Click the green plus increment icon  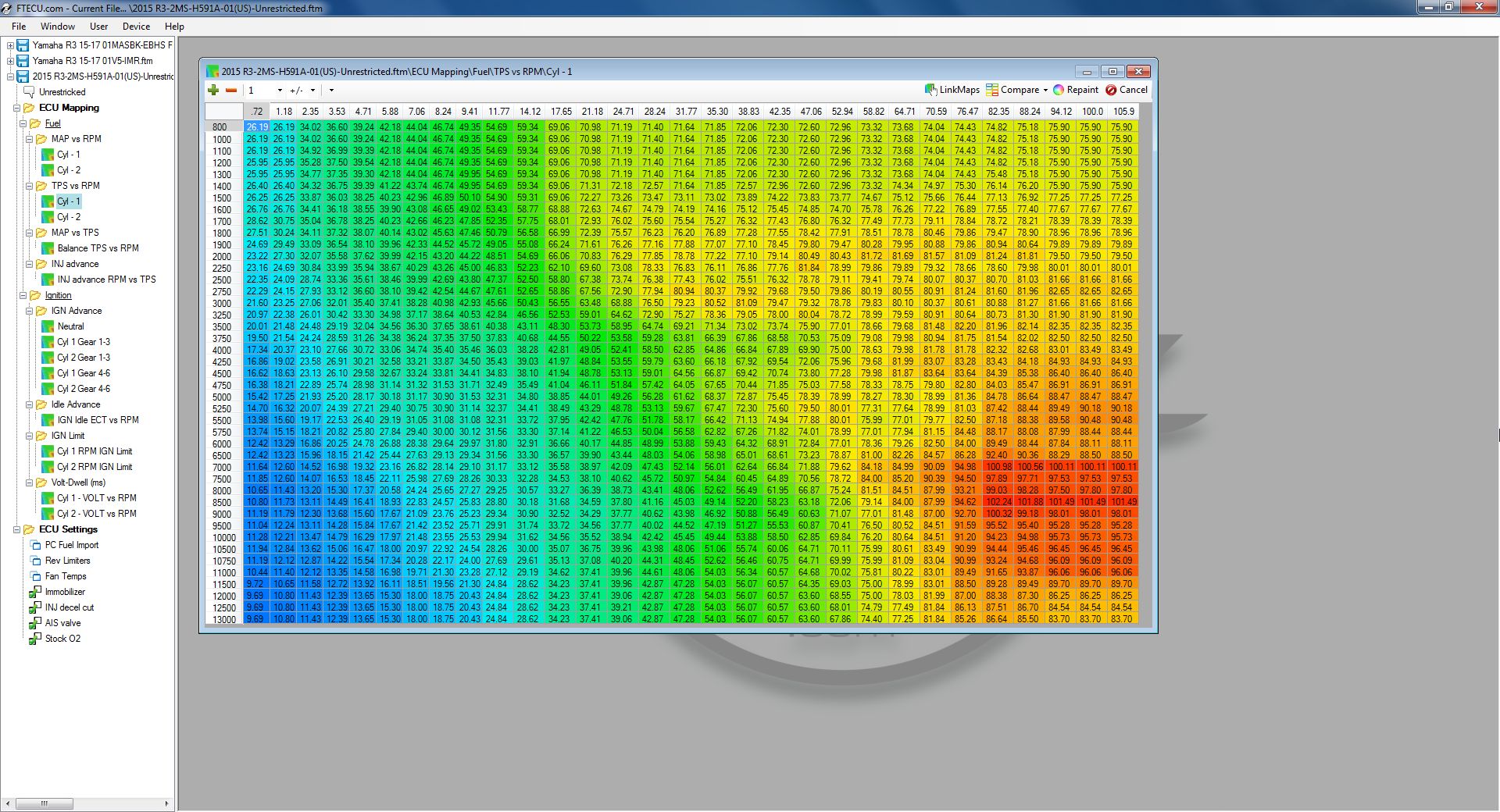[213, 91]
